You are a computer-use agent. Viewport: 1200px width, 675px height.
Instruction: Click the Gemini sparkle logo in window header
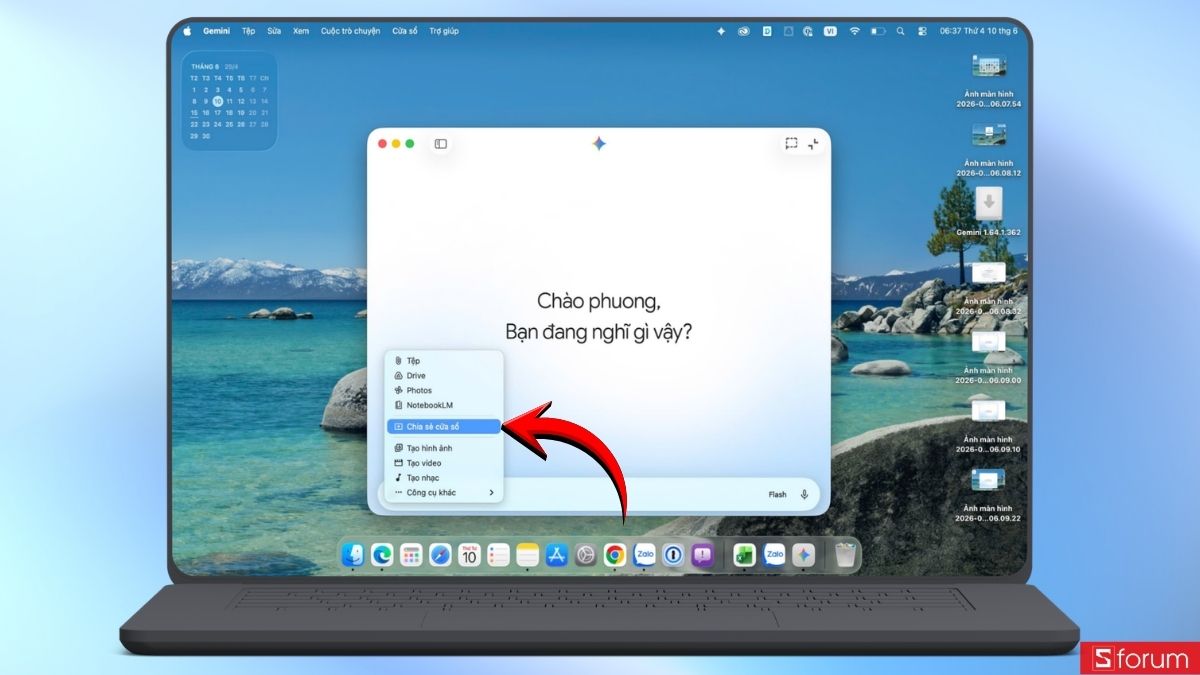point(599,144)
